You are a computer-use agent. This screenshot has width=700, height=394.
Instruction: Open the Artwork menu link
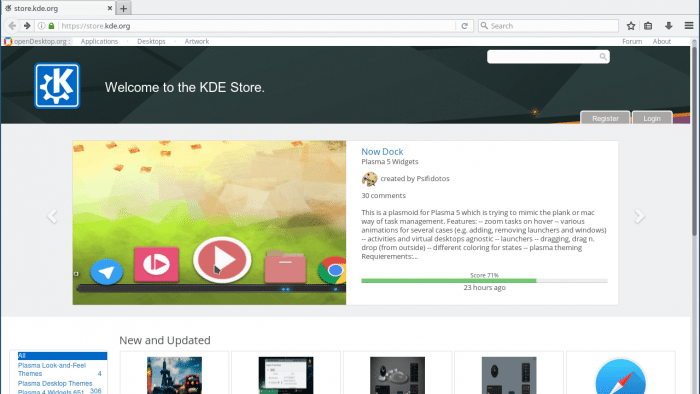point(197,41)
